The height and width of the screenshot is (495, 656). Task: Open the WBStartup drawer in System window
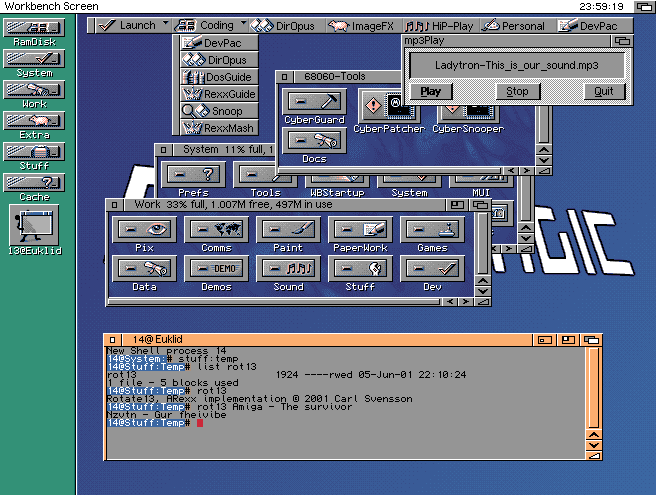(337, 182)
